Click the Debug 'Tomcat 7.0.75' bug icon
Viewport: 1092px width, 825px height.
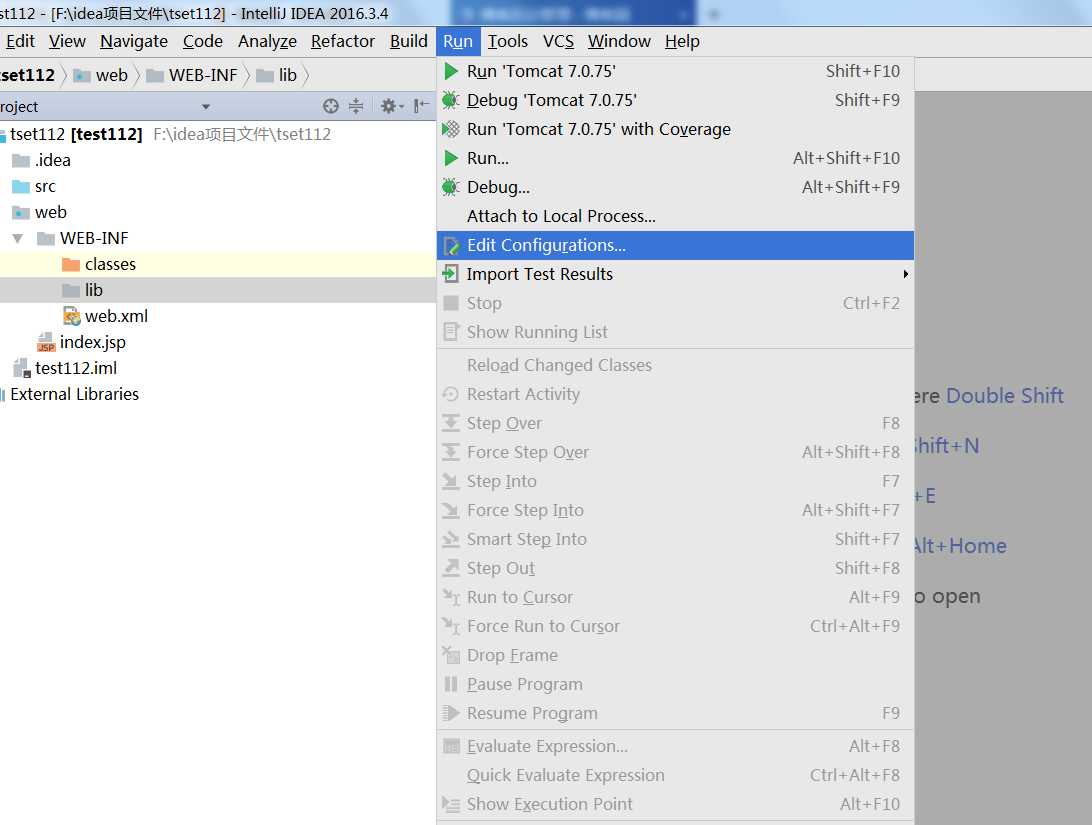tap(451, 100)
